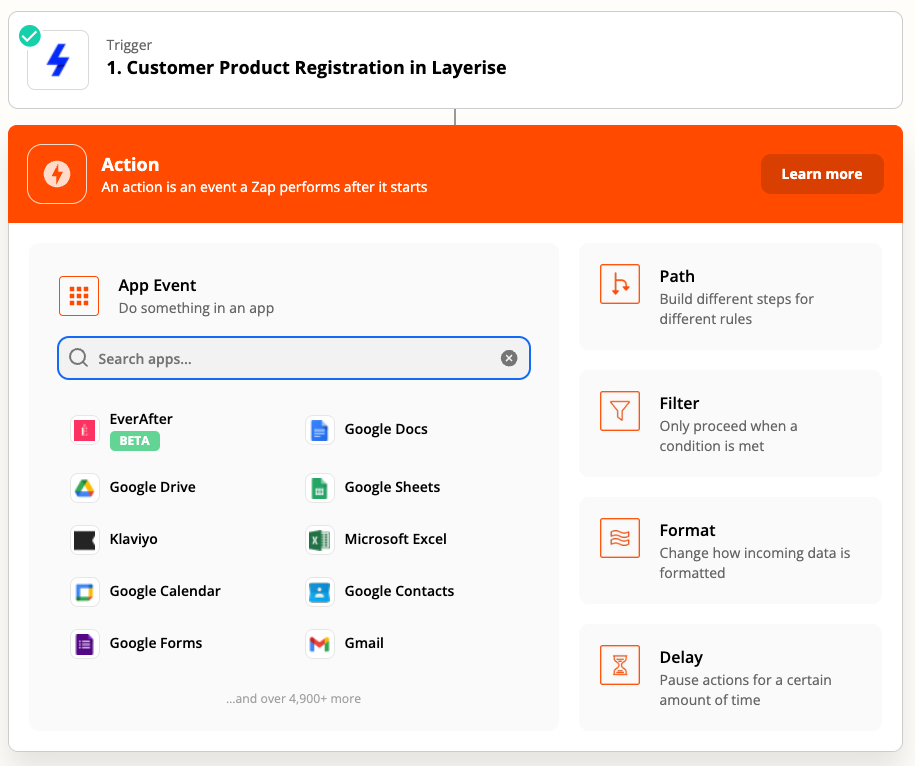Add a Path step
This screenshot has height=766, width=915.
(x=730, y=296)
